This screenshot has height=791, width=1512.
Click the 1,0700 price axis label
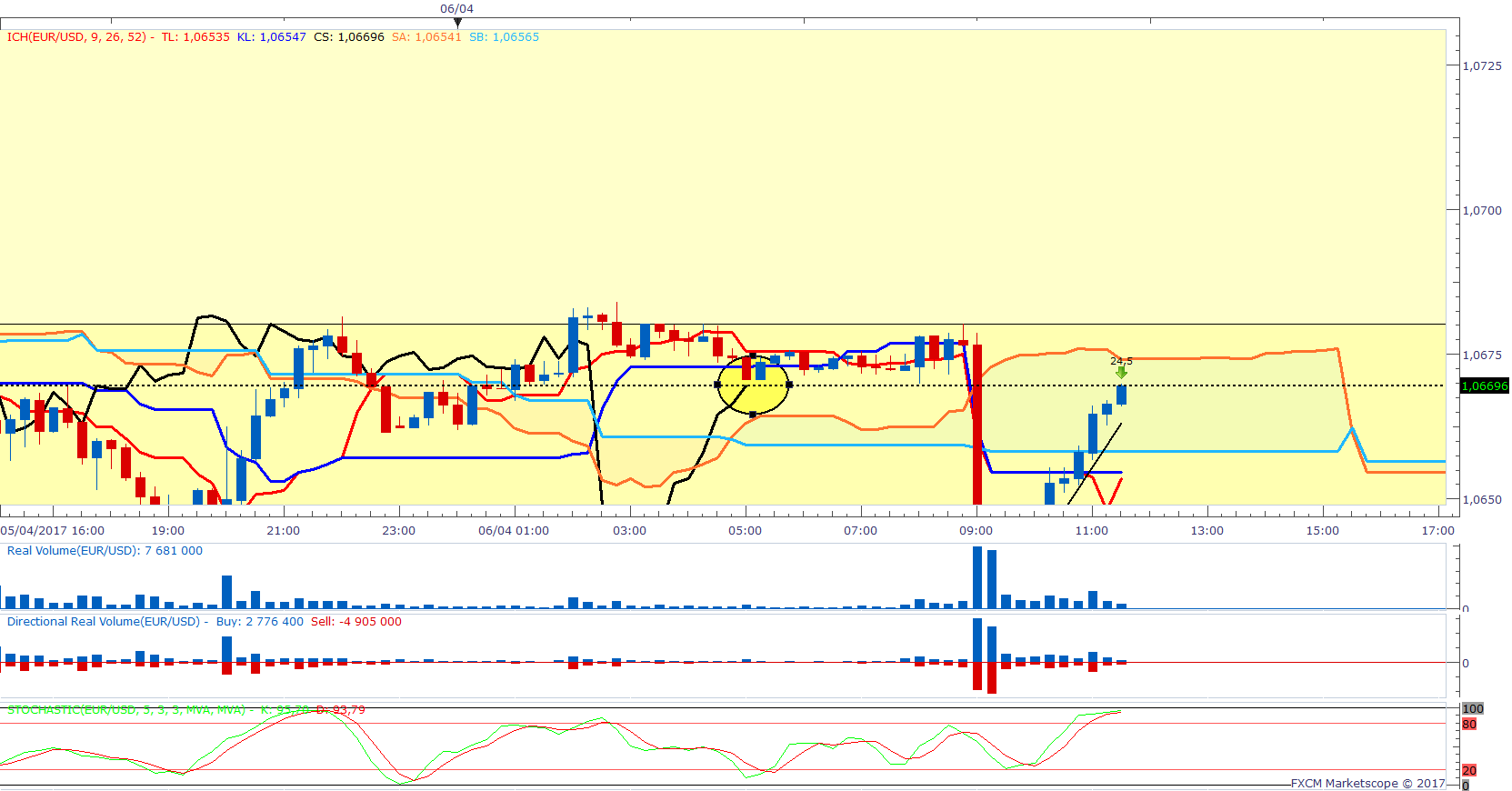coord(1482,210)
